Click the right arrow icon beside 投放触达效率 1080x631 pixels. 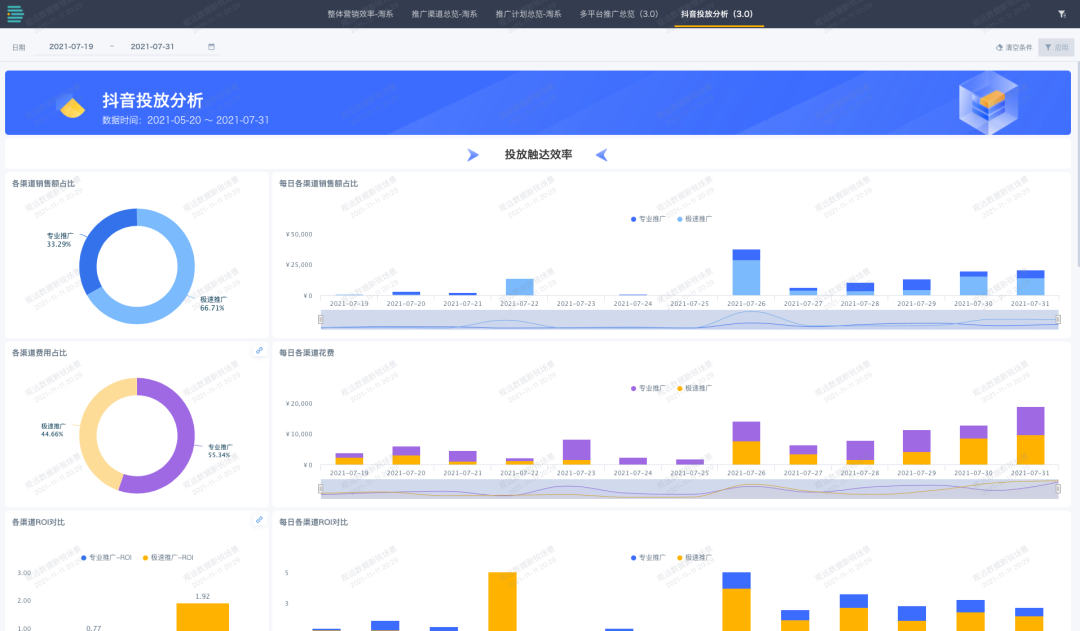(x=473, y=155)
